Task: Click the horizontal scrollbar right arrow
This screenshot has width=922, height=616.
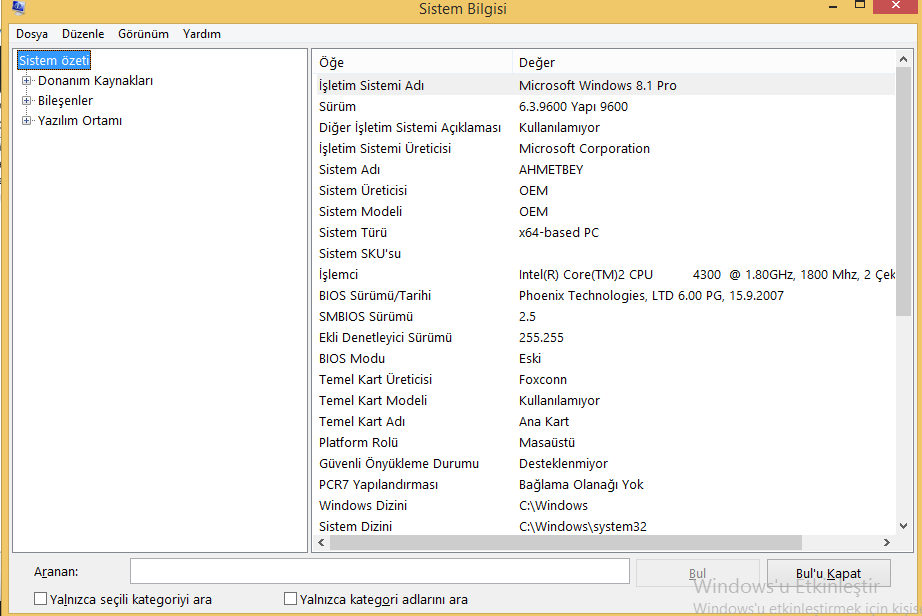Action: tap(887, 543)
